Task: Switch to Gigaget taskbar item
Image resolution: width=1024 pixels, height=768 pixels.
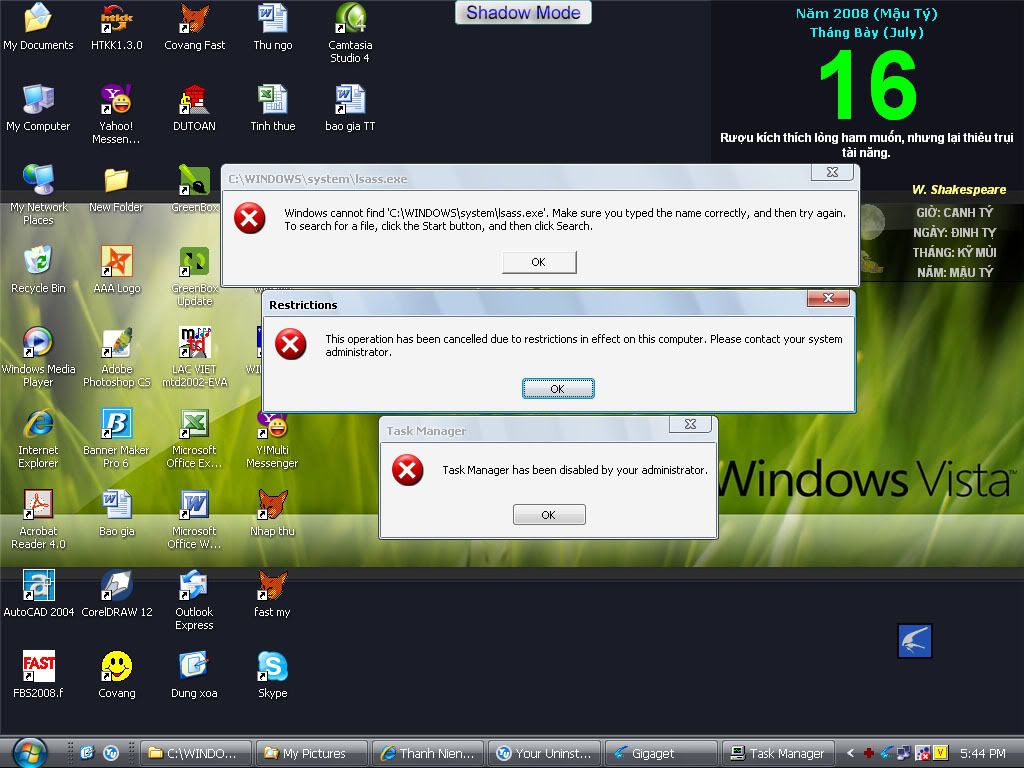Action: [661, 753]
